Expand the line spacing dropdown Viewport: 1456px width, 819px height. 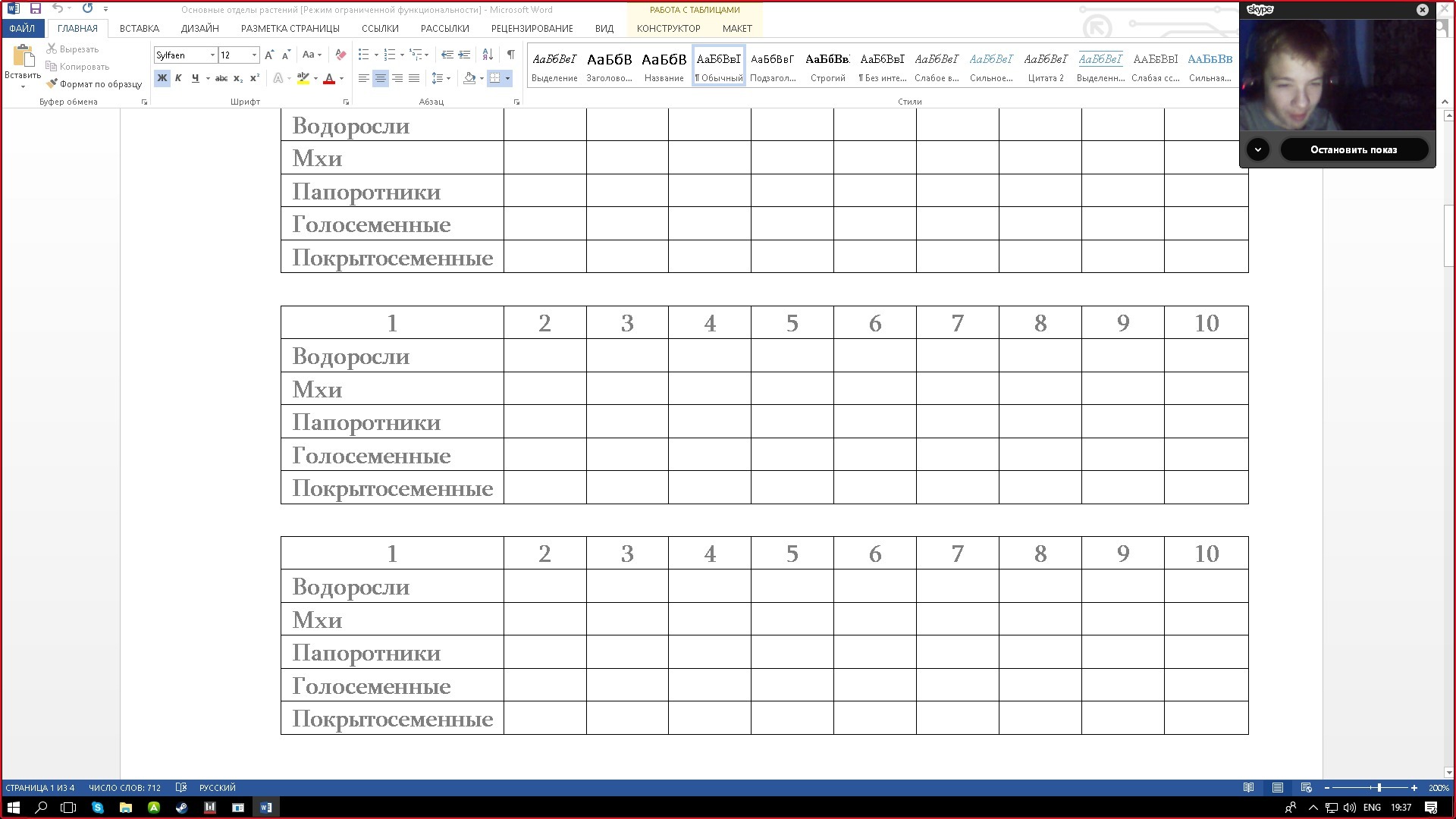click(x=448, y=78)
